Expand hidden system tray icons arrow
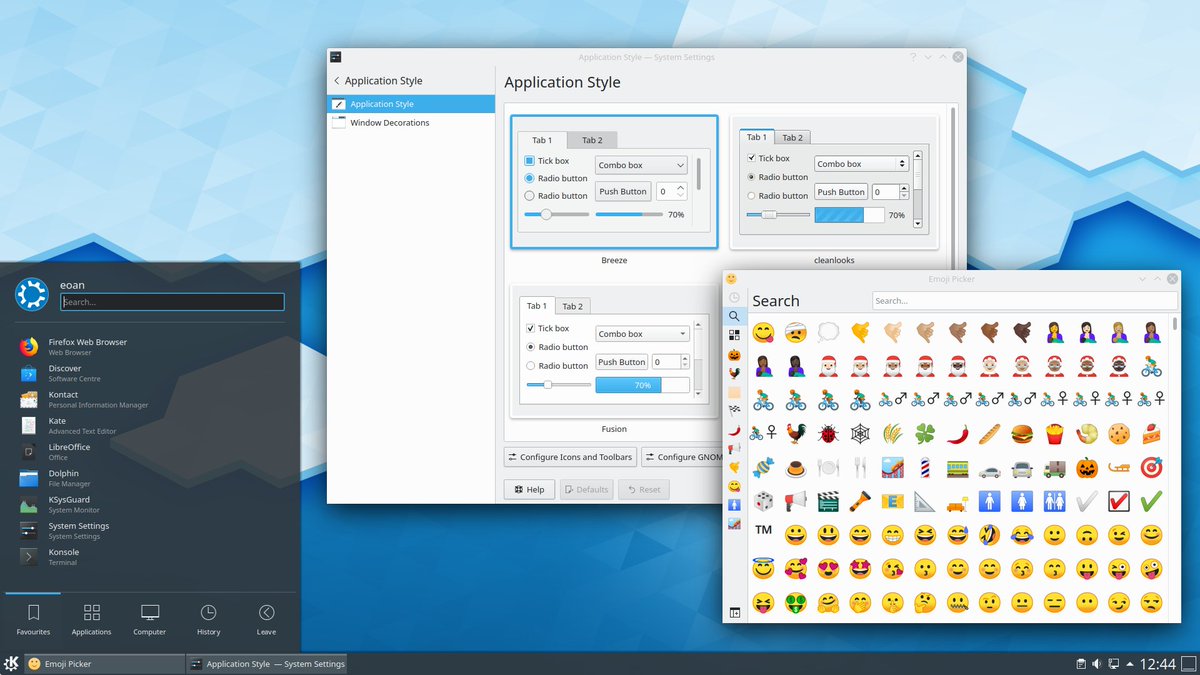Screen dimensions: 1200x675 (1131, 664)
